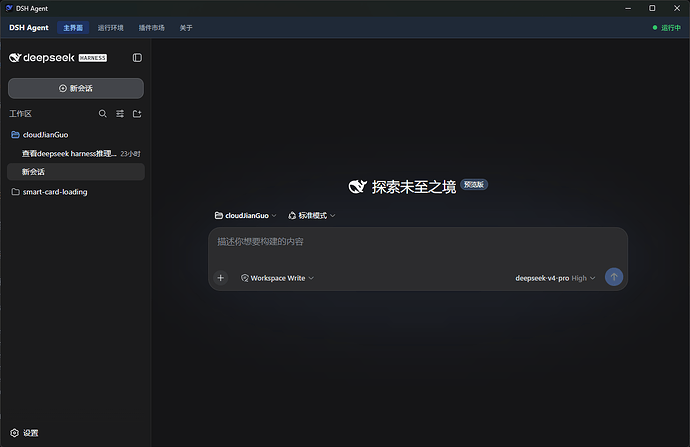Expand the smart-card-loading workspace
Image resolution: width=690 pixels, height=447 pixels.
[x=76, y=192]
